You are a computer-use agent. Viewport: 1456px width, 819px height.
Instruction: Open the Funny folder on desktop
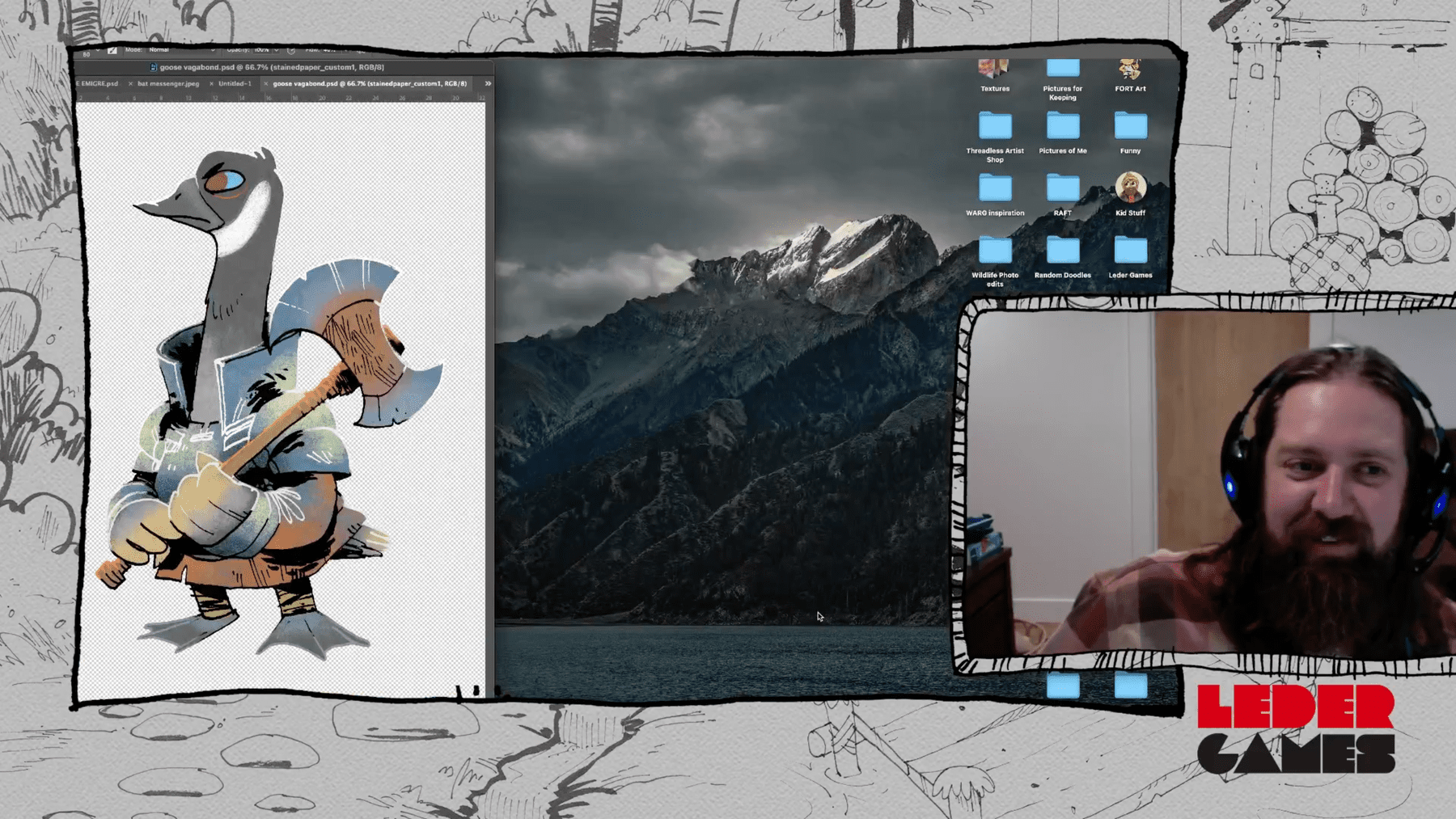pos(1130,127)
